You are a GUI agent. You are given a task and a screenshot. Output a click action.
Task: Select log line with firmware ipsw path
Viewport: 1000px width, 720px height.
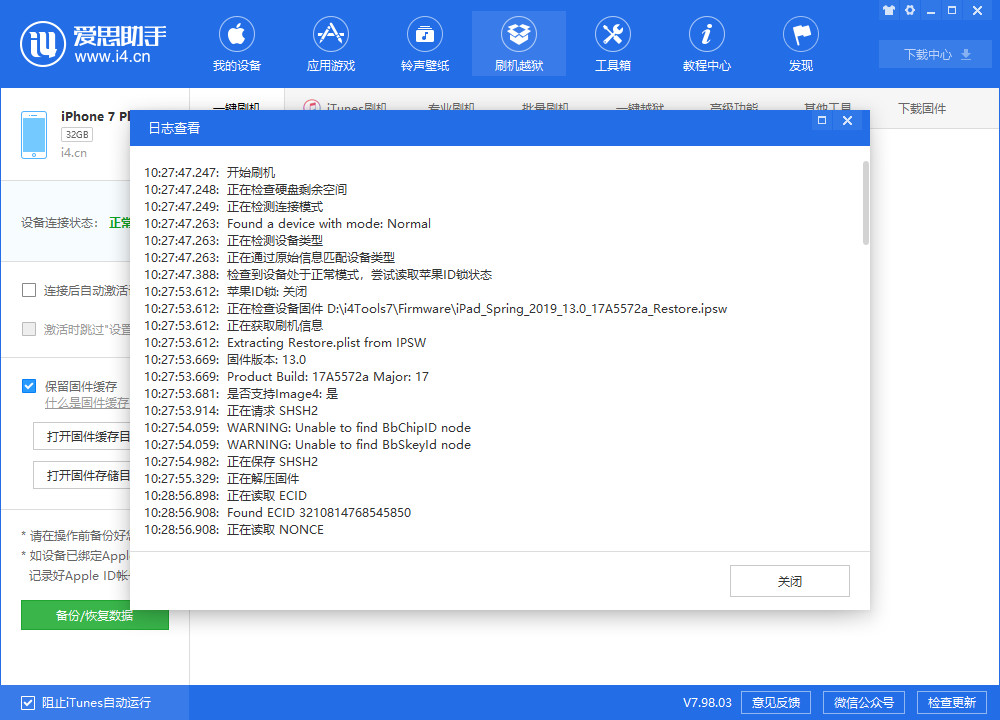pos(436,309)
